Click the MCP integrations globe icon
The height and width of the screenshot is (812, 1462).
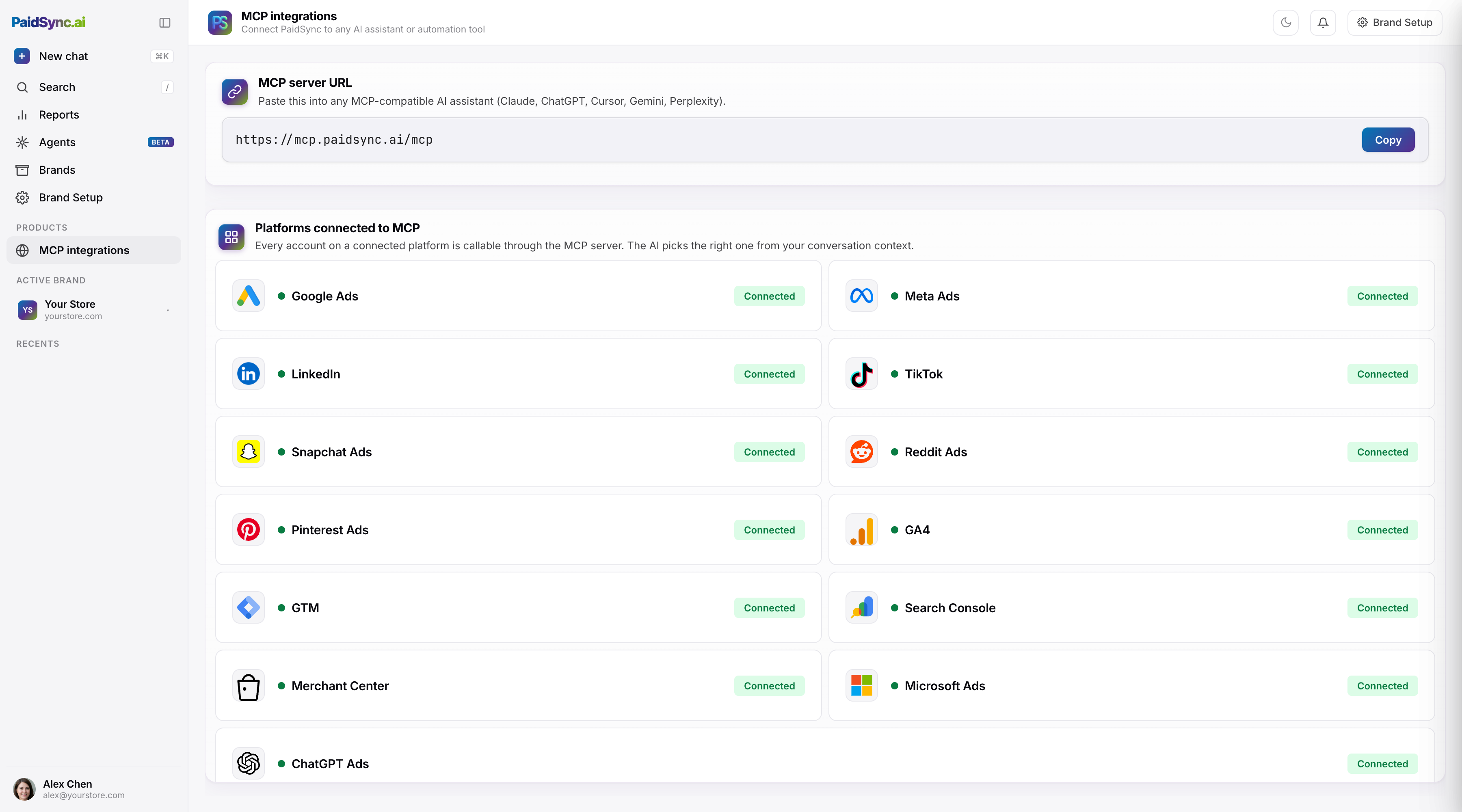click(22, 250)
